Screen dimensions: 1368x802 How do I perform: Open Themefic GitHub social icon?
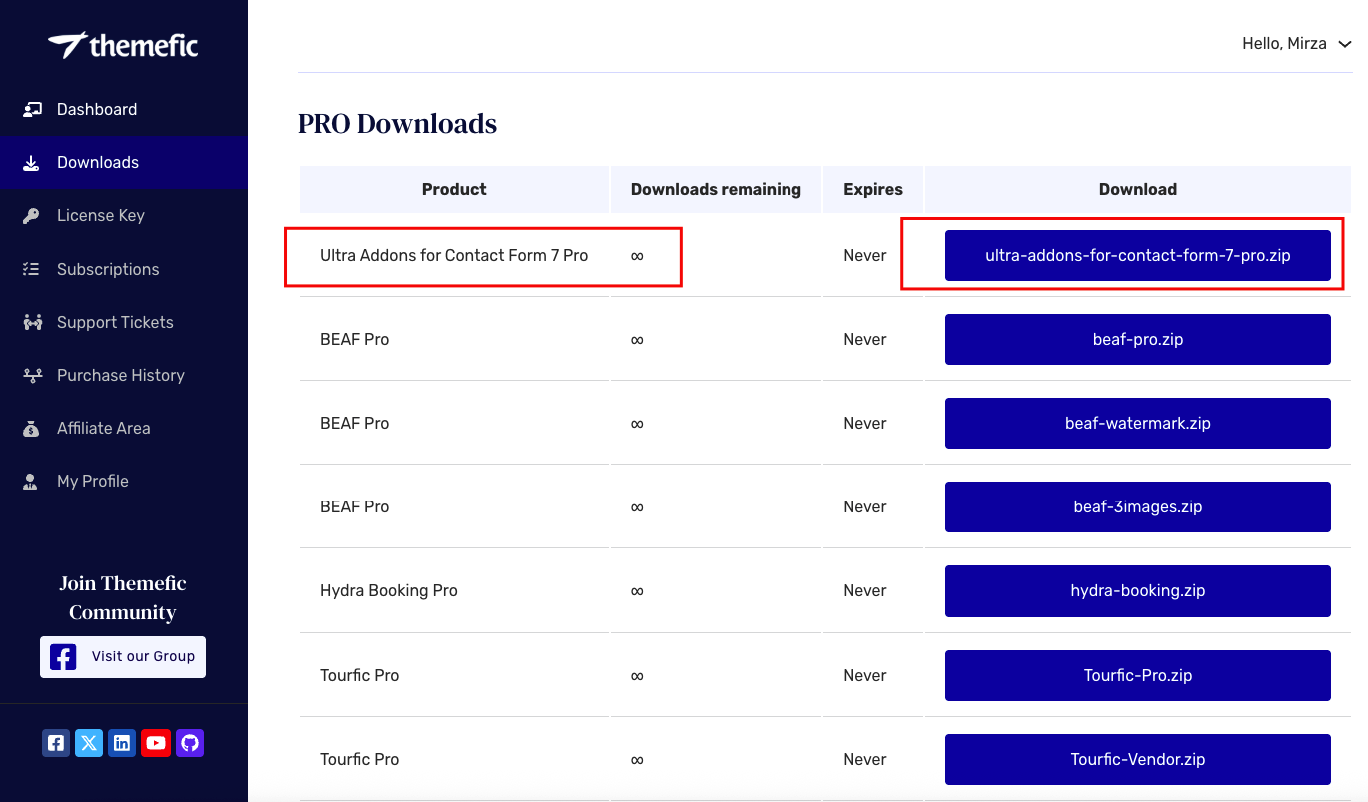(x=190, y=743)
